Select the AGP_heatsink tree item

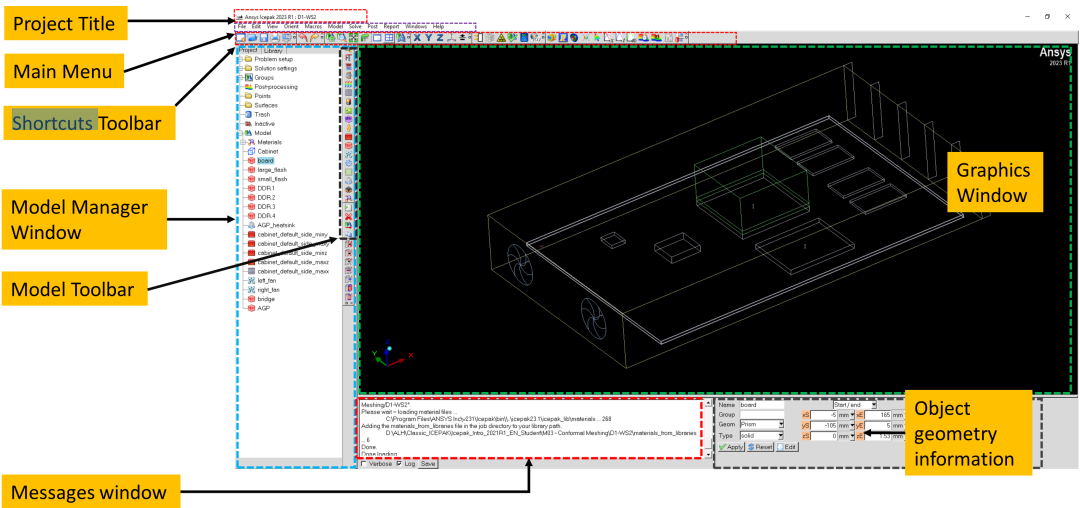tap(276, 225)
